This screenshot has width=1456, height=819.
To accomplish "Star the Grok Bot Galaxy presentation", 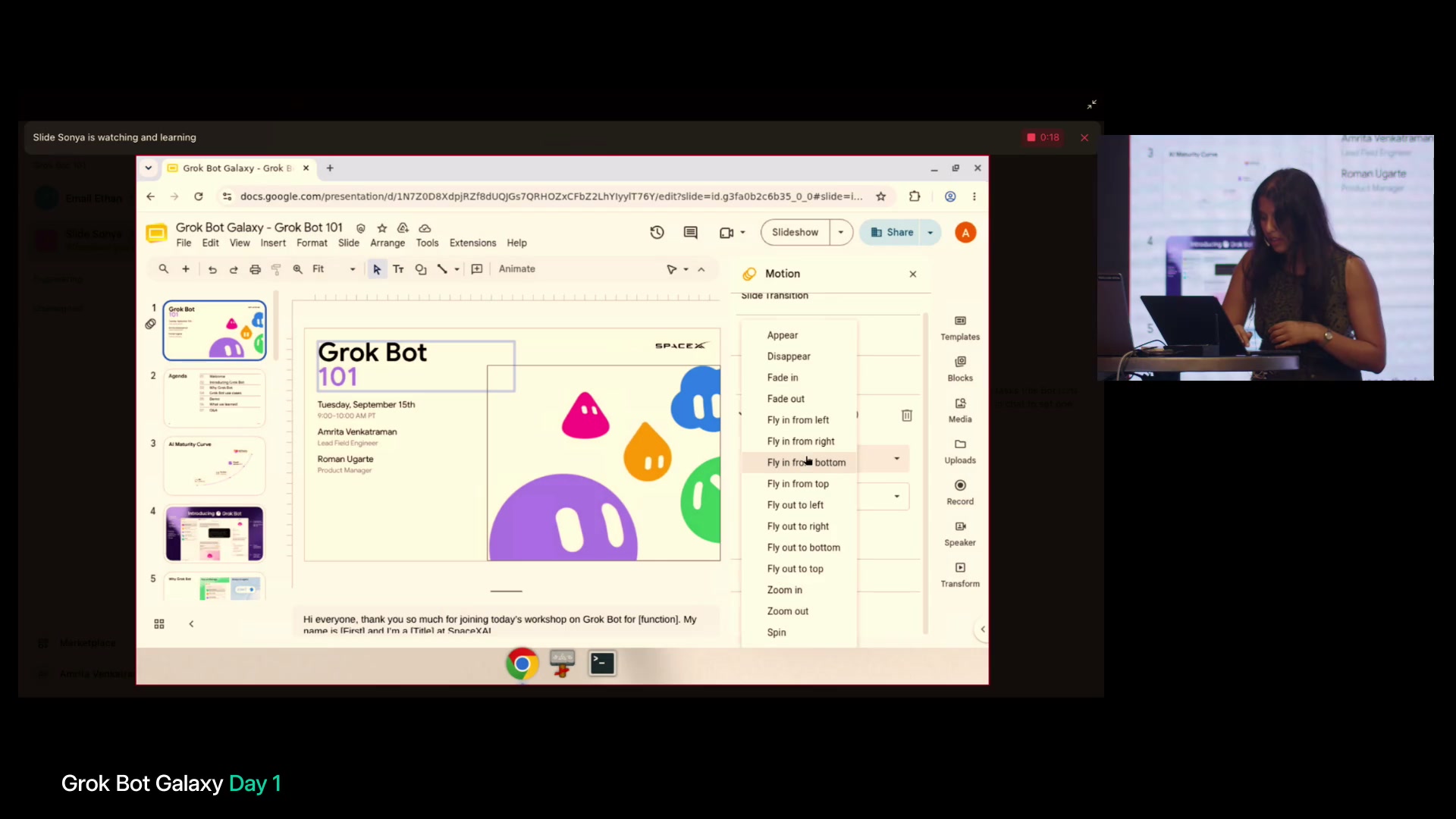I will [382, 228].
